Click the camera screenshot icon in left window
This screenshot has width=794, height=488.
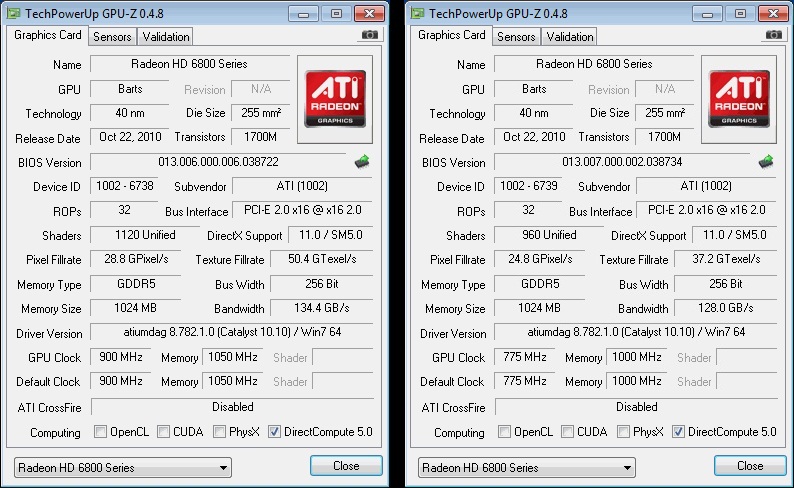(x=370, y=34)
